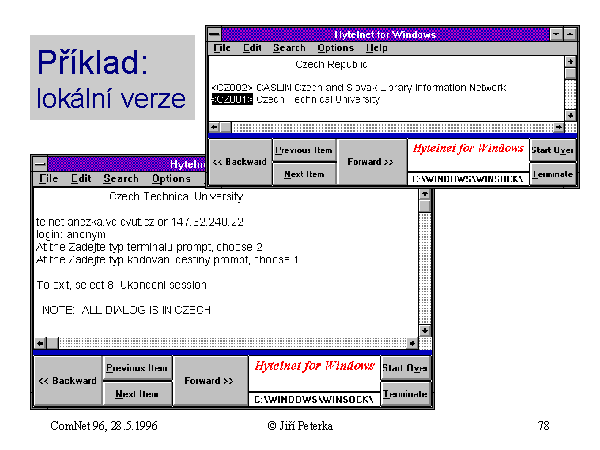Click scroll down arrow in back university window

click(424, 331)
